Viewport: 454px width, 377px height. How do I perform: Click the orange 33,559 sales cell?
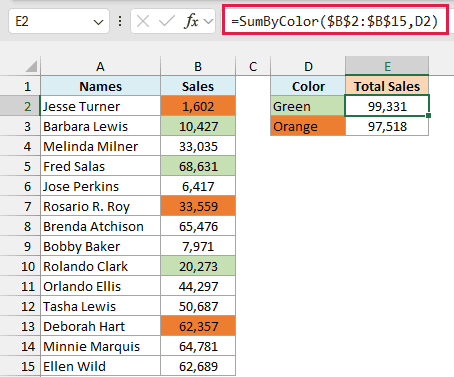click(x=198, y=206)
